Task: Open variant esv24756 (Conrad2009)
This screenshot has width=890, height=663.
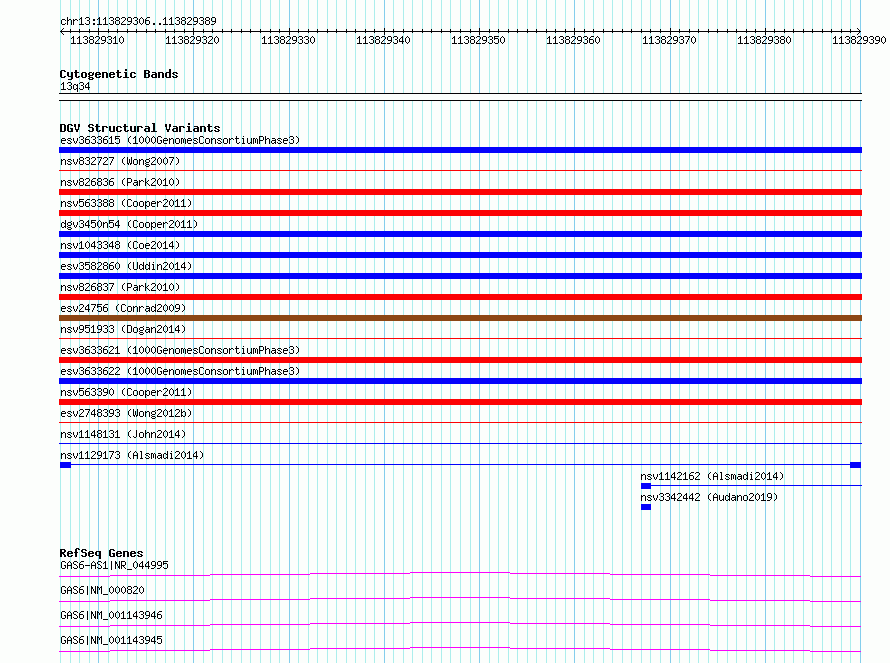Action: pos(123,308)
